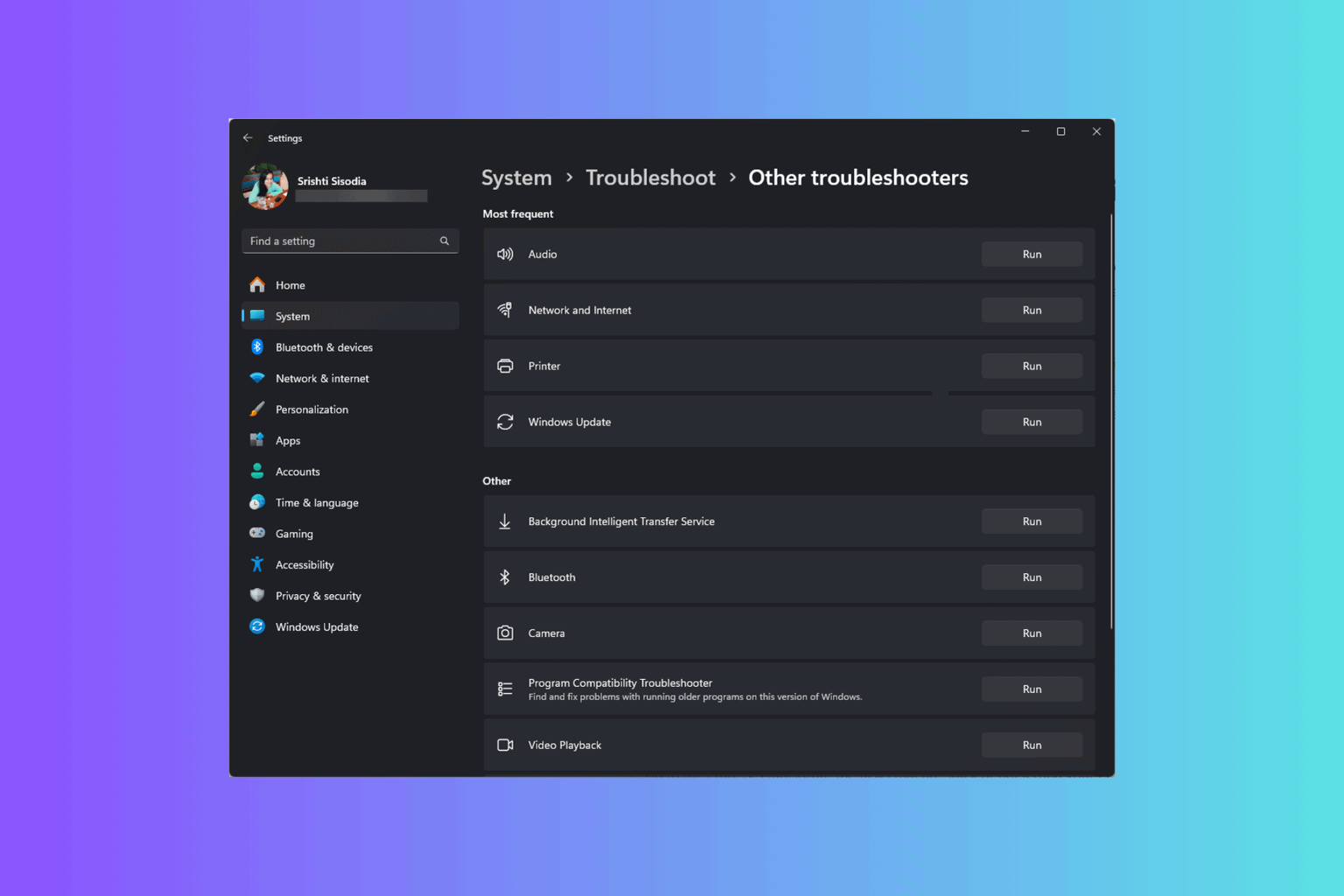This screenshot has height=896, width=1344.
Task: Click the Personalization paintbrush icon
Action: (x=257, y=409)
